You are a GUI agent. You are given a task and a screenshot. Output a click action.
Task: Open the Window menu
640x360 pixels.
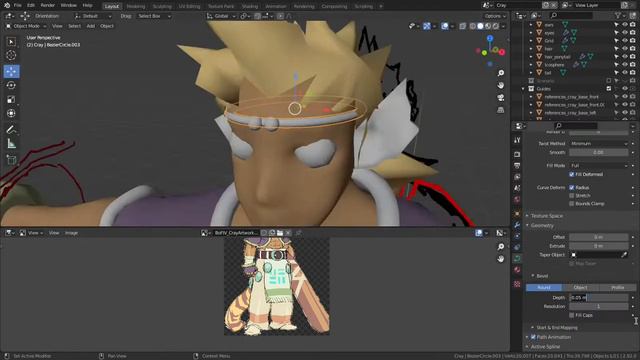(68, 5)
